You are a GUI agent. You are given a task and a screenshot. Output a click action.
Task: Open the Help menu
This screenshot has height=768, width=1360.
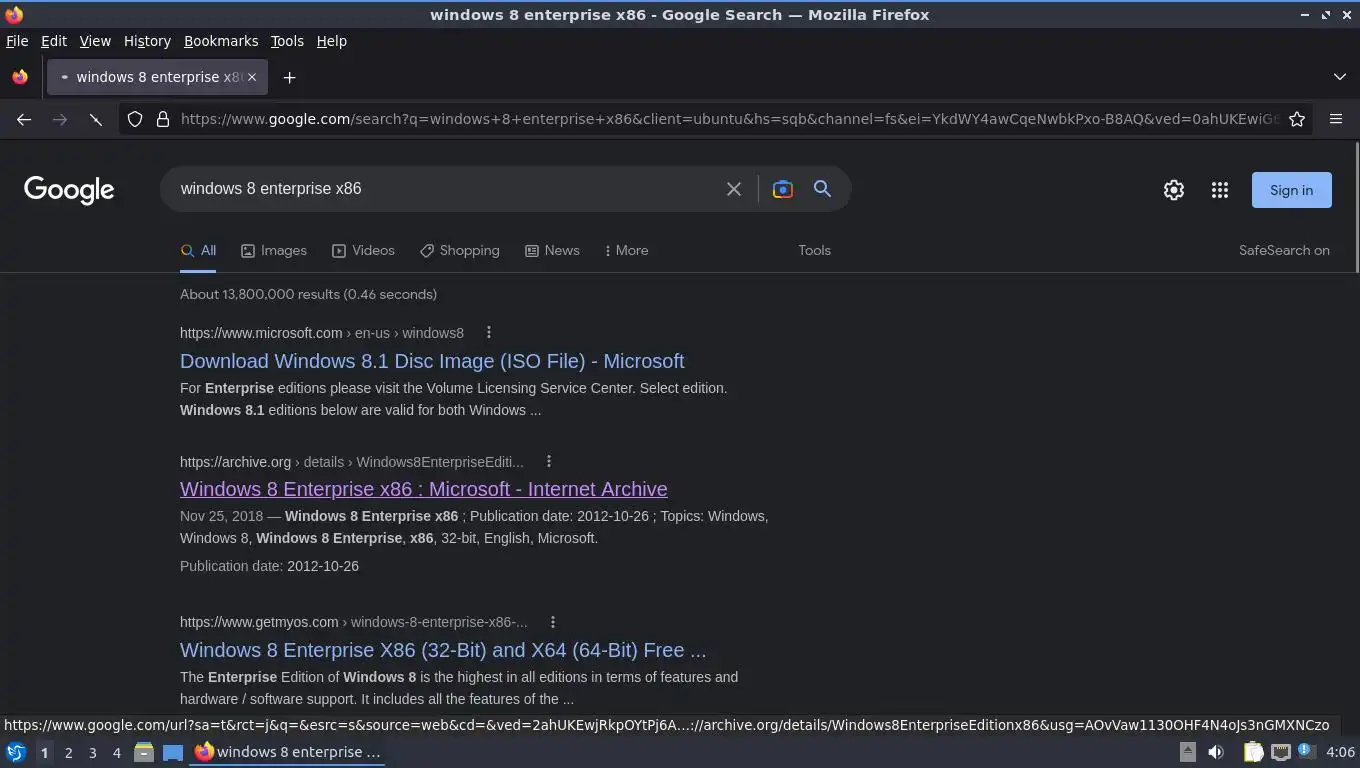pyautogui.click(x=332, y=41)
